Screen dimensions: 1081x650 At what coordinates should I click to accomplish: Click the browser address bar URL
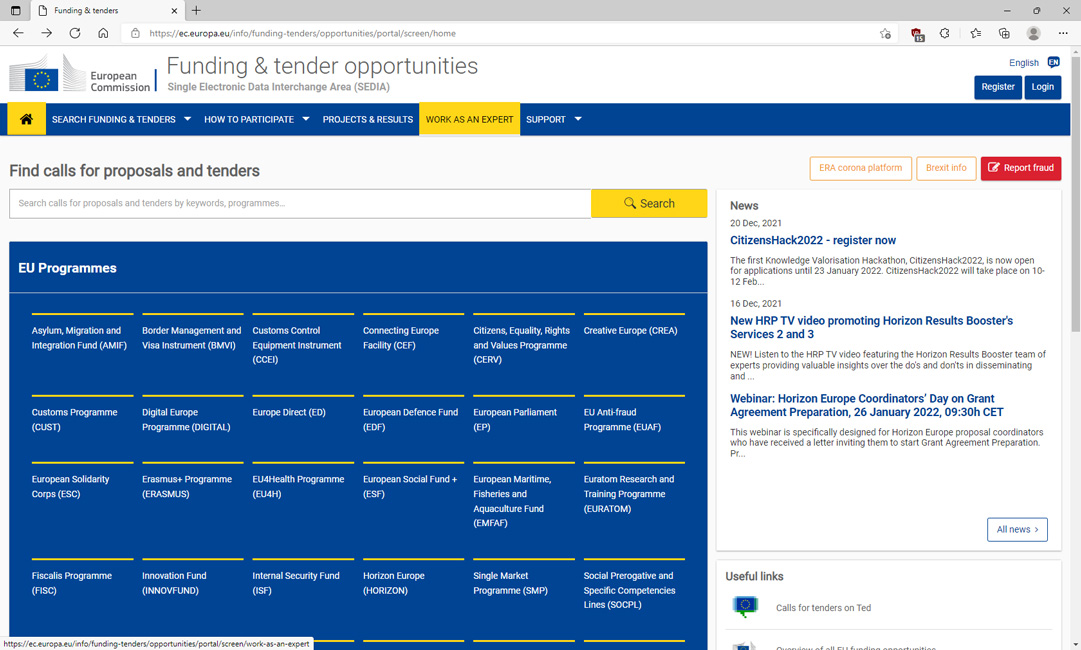[302, 33]
